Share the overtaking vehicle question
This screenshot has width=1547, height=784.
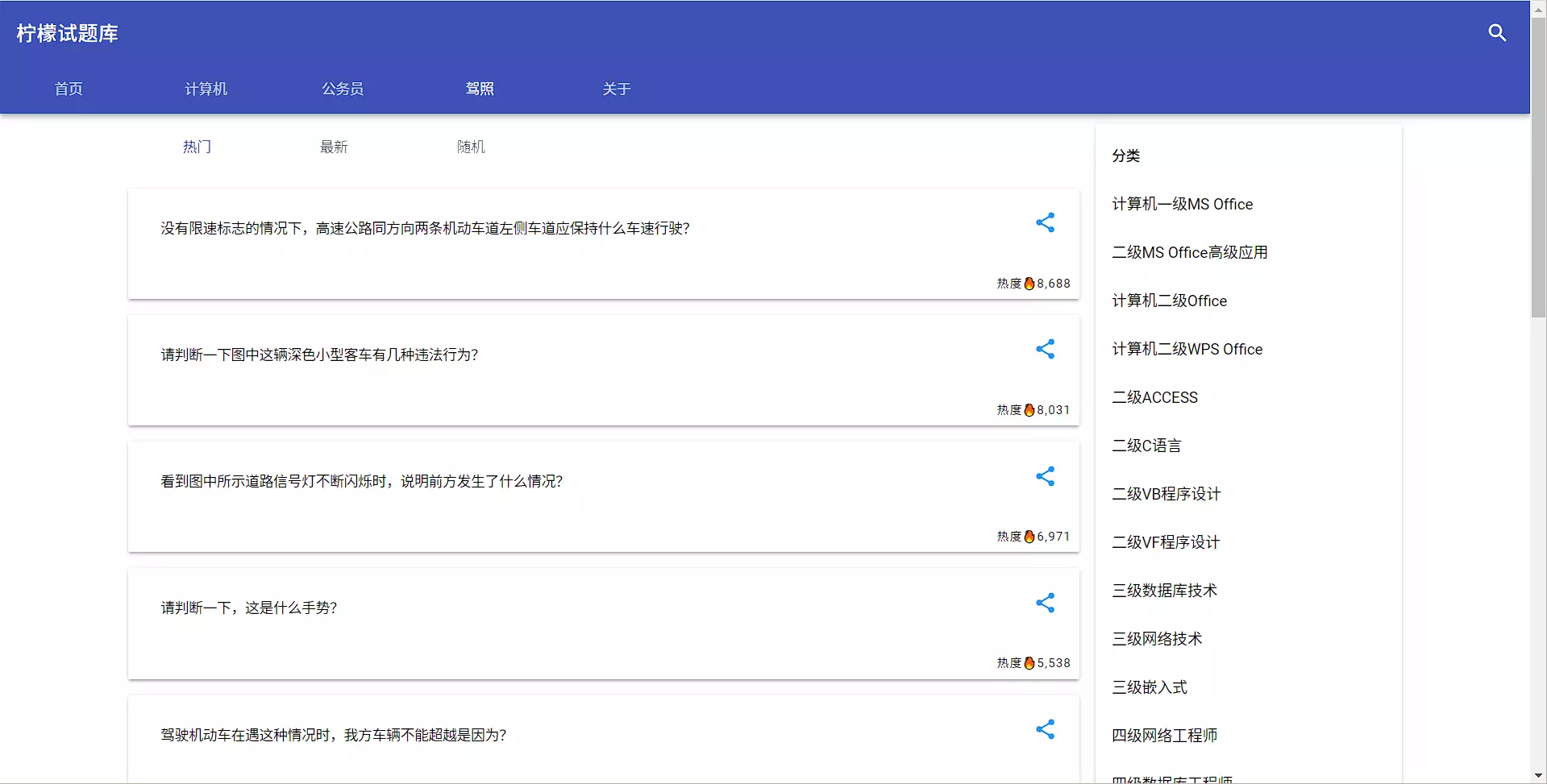click(1045, 730)
